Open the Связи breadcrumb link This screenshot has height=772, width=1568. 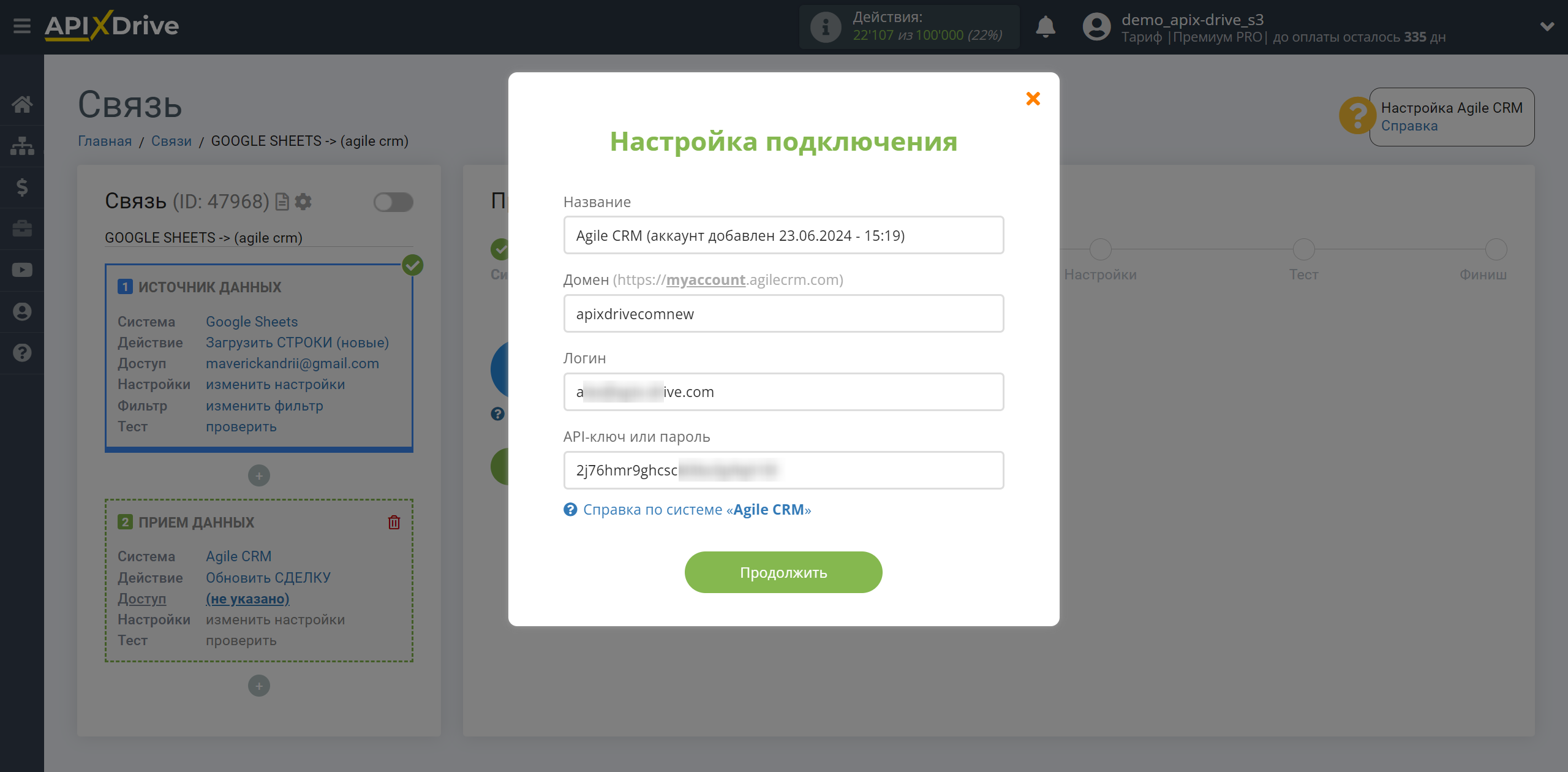[171, 141]
